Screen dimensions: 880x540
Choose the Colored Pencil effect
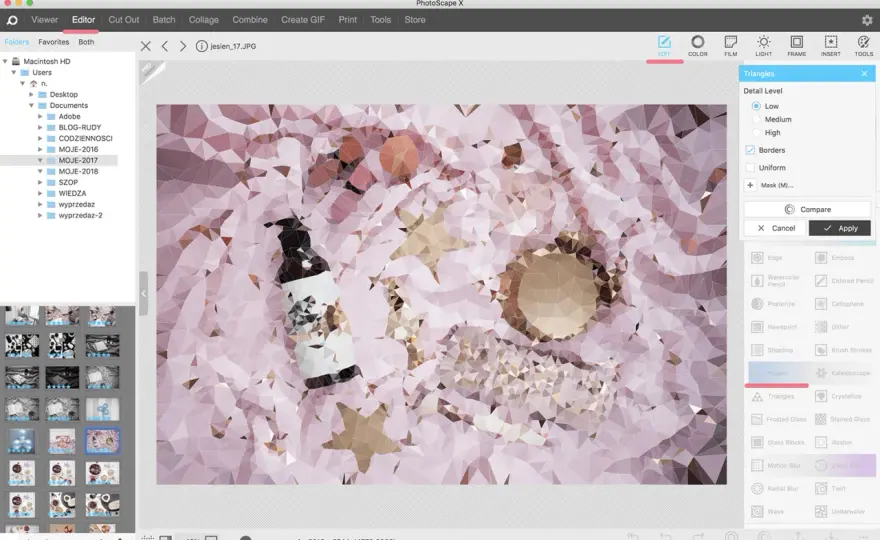(844, 281)
